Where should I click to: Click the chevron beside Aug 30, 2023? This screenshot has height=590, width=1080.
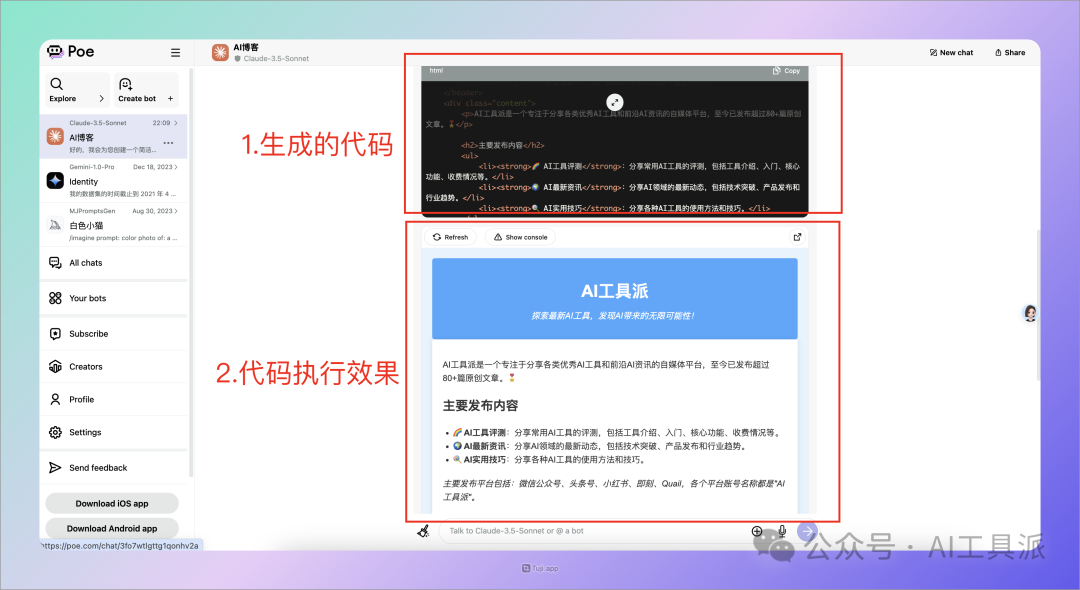176,211
